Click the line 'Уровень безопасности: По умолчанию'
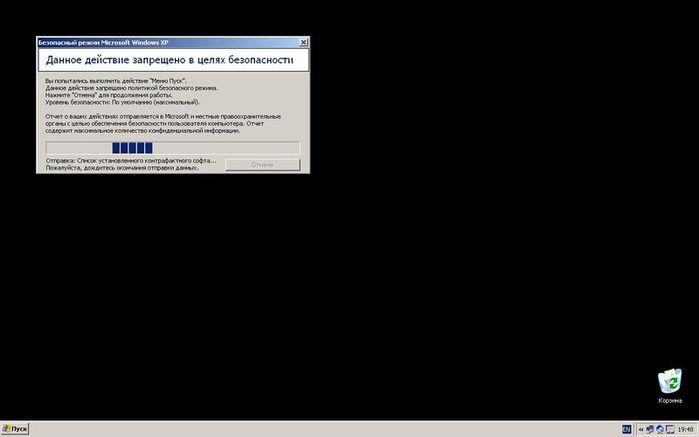Image resolution: width=699 pixels, height=437 pixels. point(123,102)
